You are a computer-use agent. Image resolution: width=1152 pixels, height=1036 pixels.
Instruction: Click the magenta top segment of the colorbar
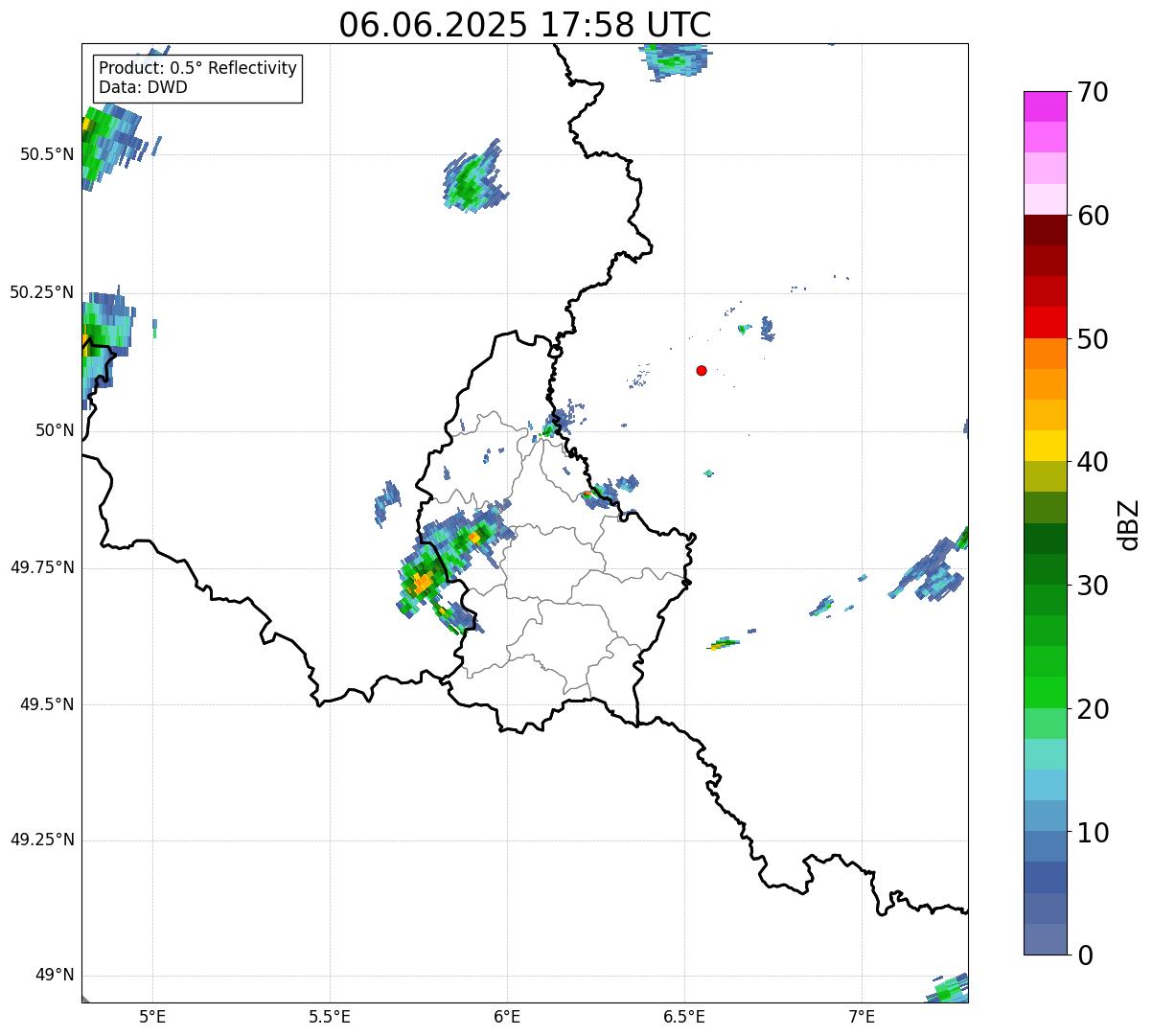1045,106
